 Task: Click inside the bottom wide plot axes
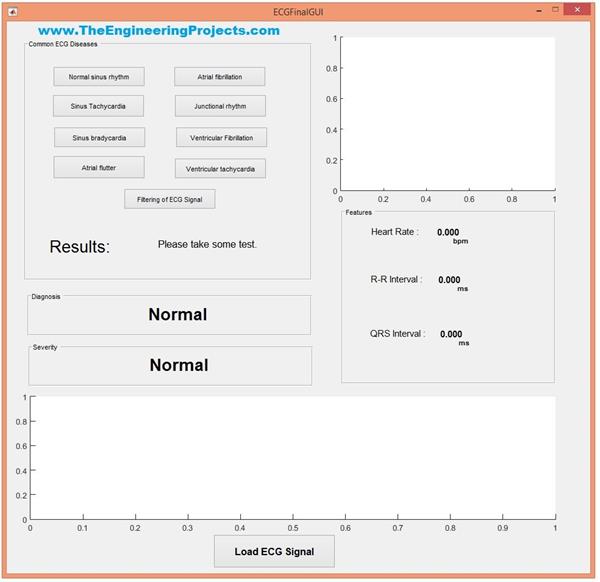[292, 457]
